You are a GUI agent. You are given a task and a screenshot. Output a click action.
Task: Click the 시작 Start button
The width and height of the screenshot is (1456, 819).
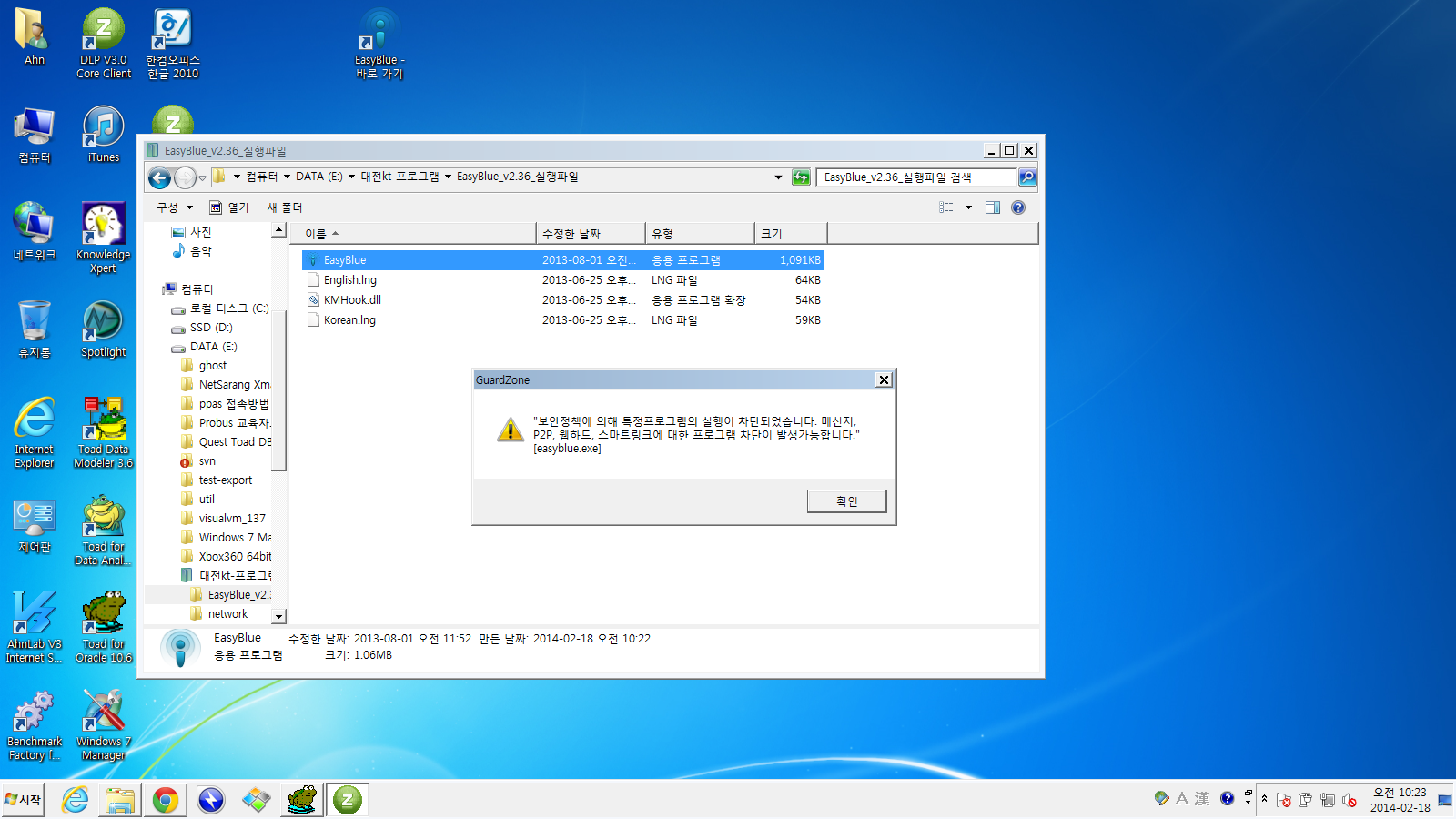[23, 800]
